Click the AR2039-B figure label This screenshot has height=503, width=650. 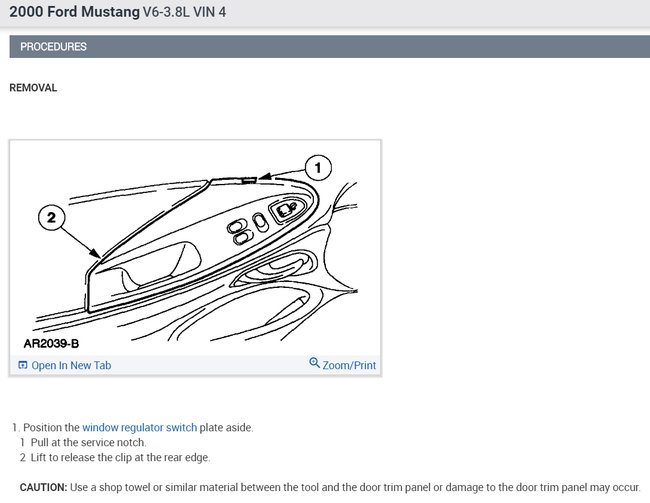[51, 343]
